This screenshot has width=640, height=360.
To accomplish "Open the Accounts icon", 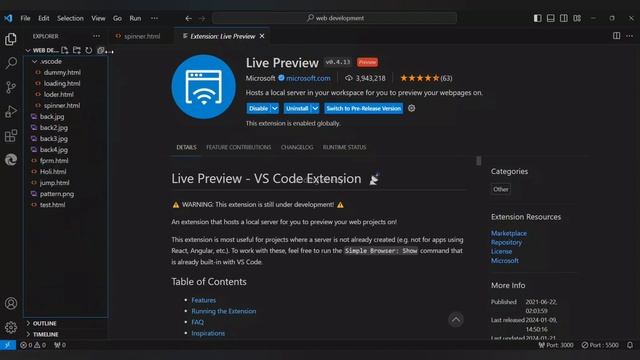I will (11, 303).
